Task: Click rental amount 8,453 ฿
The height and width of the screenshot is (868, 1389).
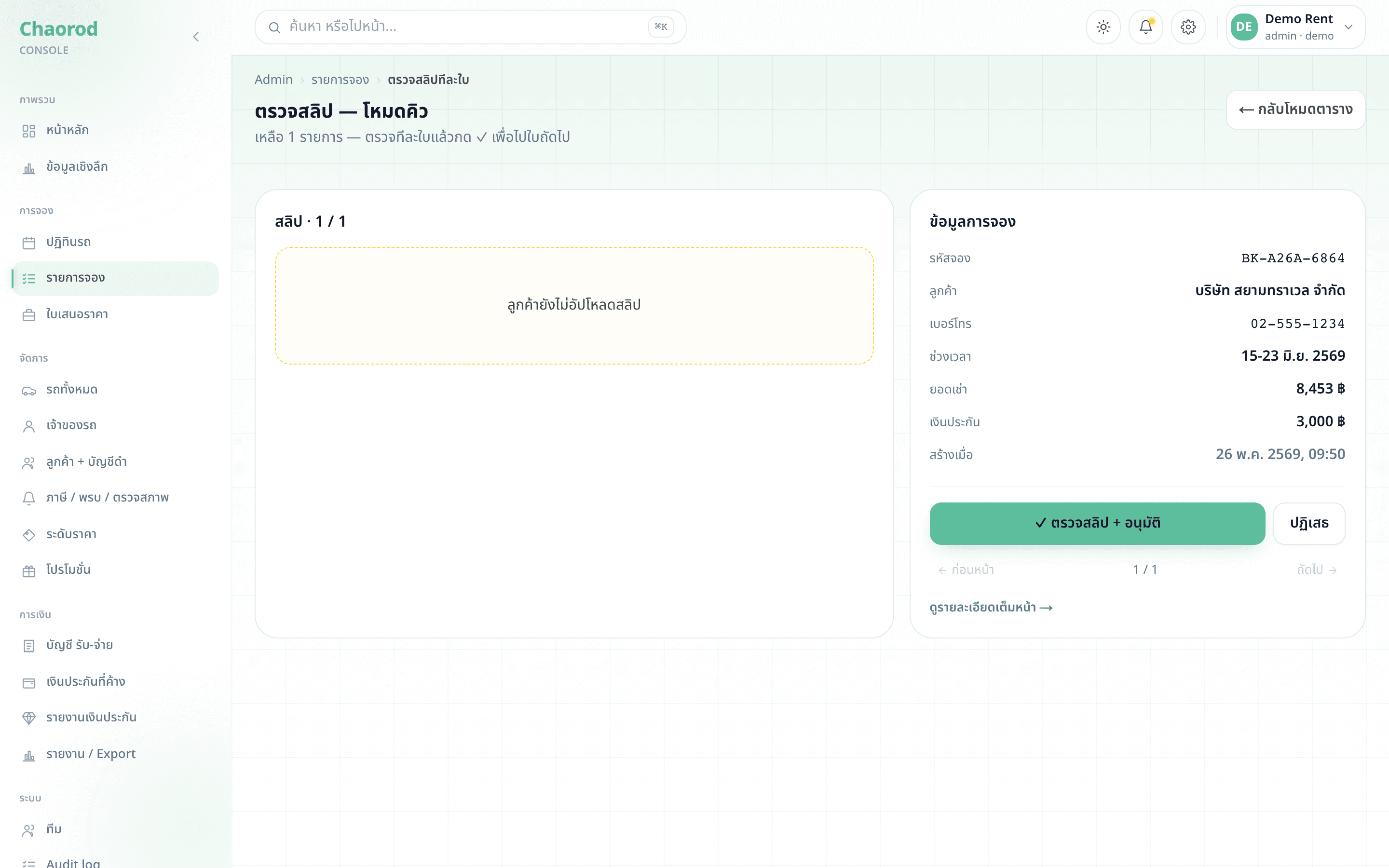Action: [x=1320, y=389]
